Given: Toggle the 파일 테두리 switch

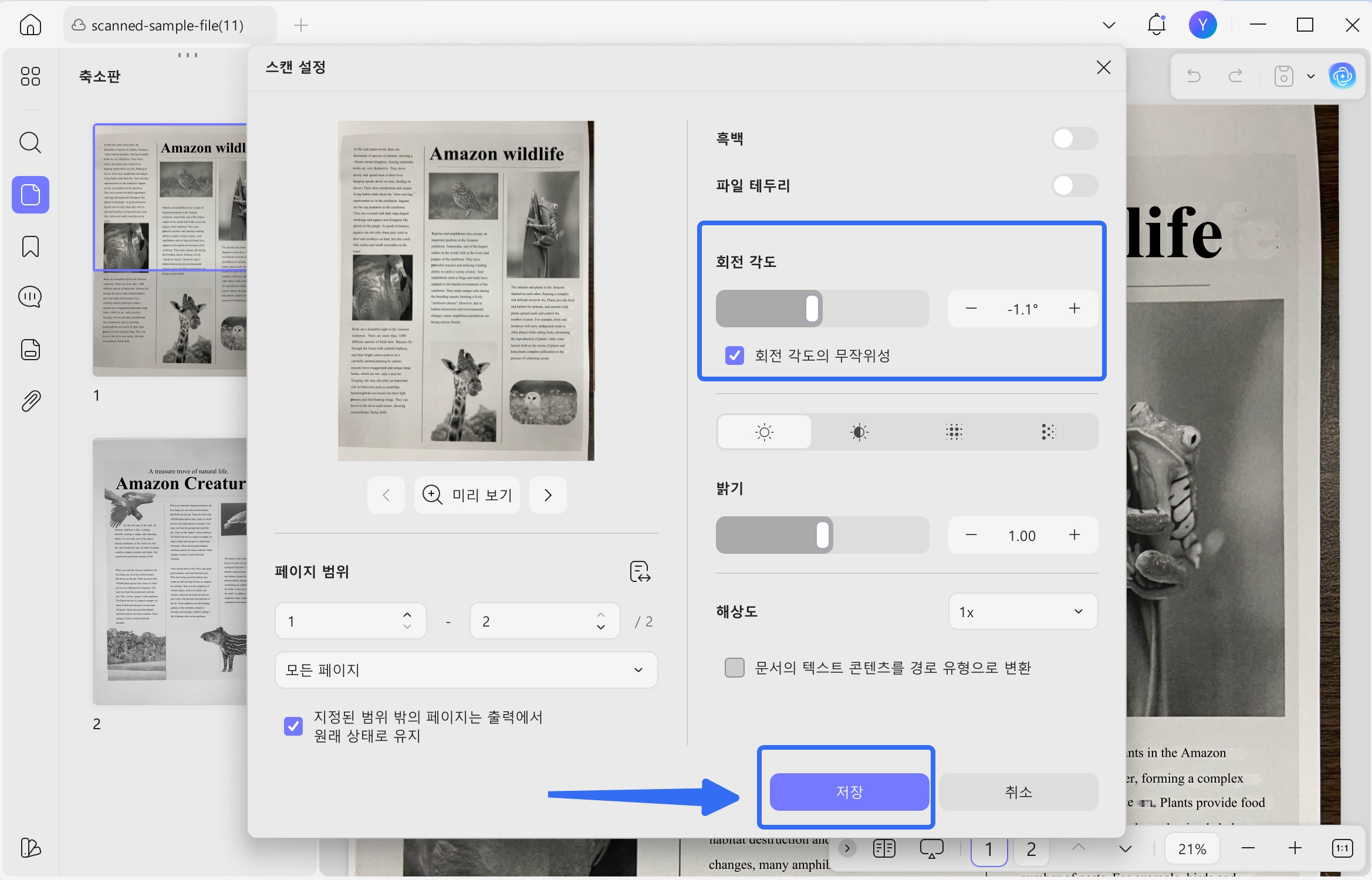Looking at the screenshot, I should coord(1074,186).
